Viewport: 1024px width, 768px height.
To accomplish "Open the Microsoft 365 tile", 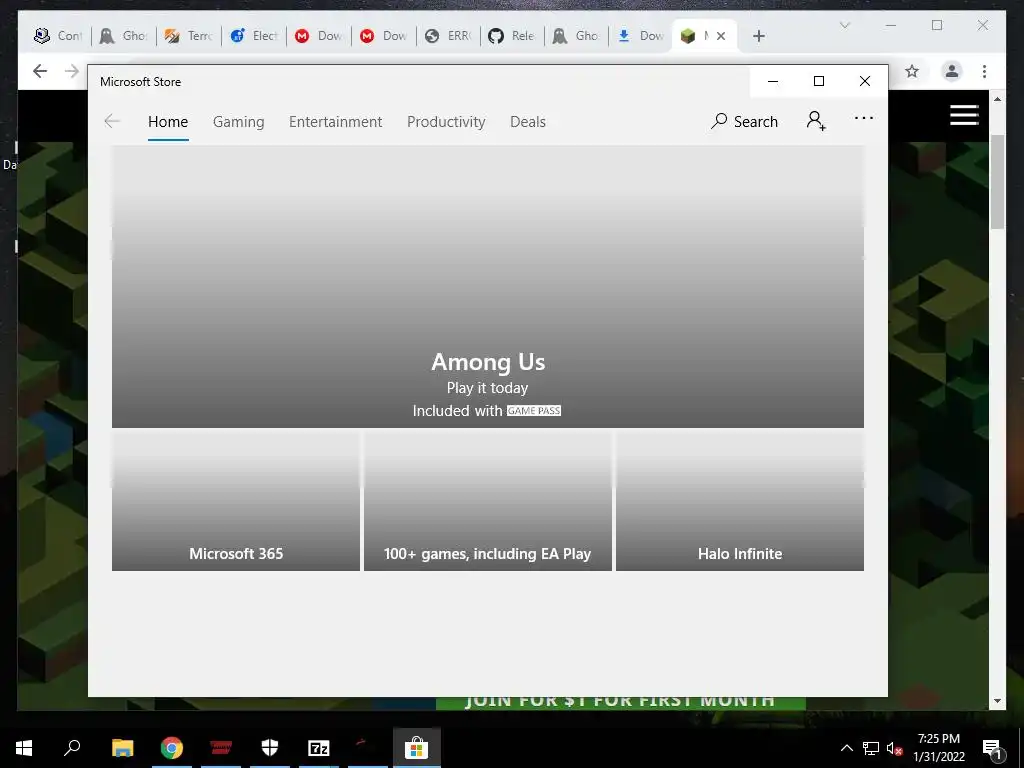I will (236, 500).
